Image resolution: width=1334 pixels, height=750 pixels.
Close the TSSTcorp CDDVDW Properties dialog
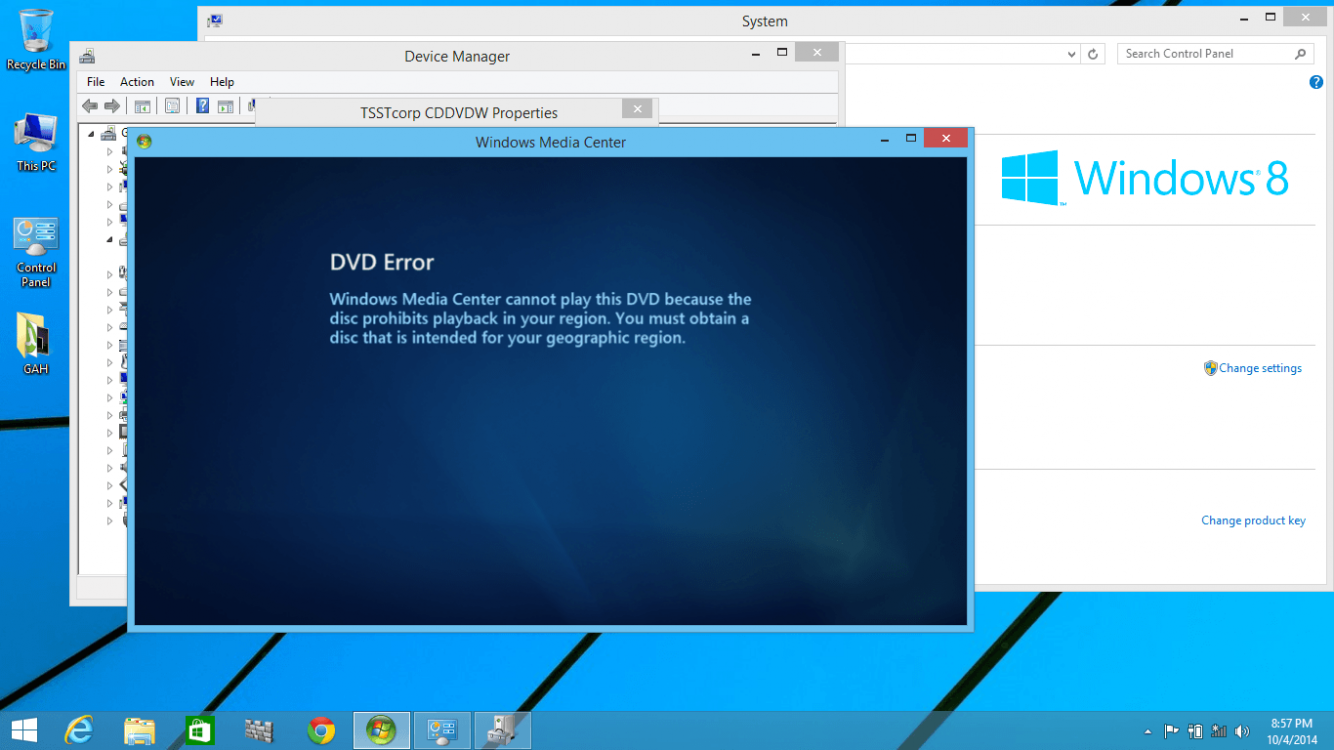[637, 108]
